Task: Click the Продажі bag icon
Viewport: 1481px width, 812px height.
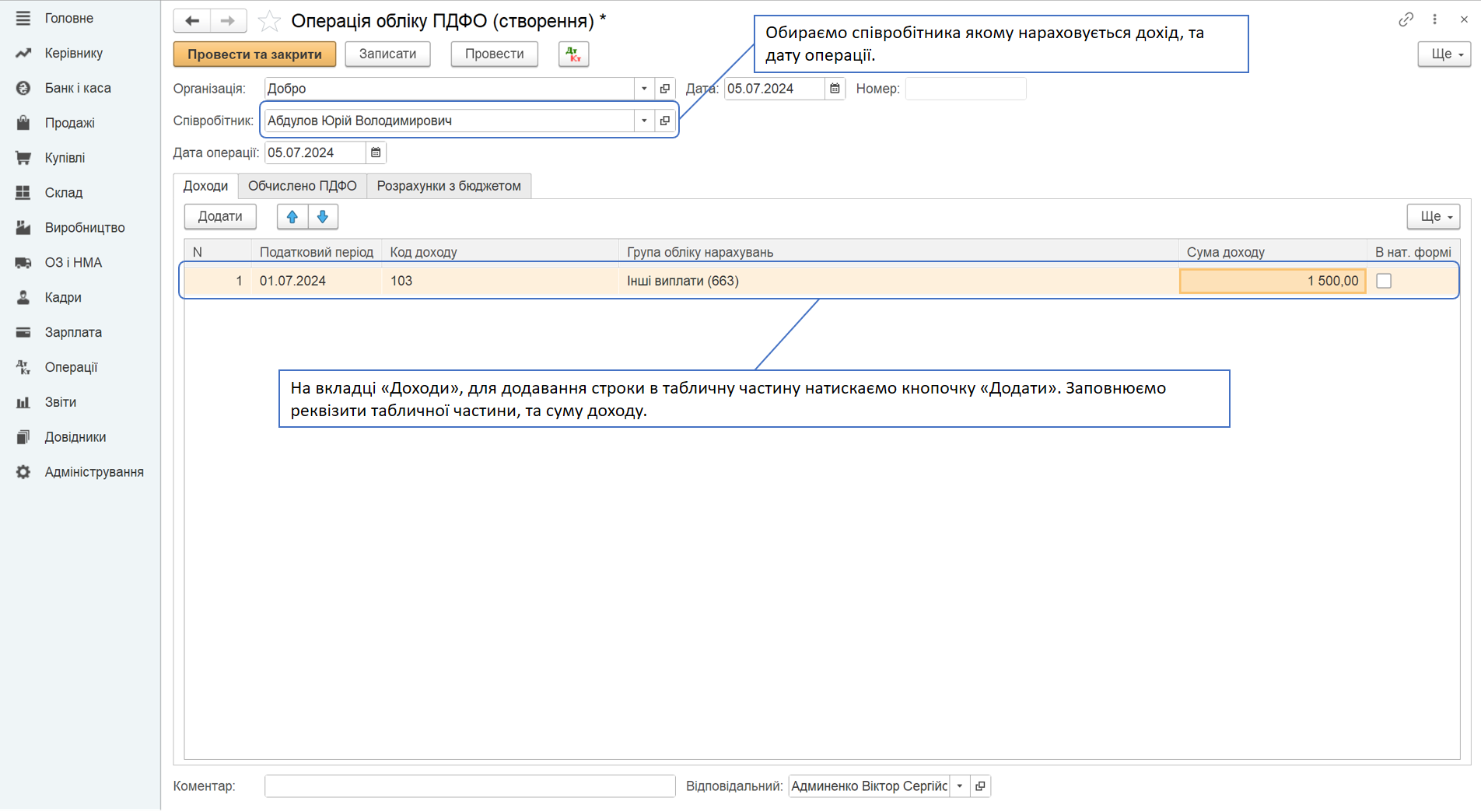Action: point(23,123)
